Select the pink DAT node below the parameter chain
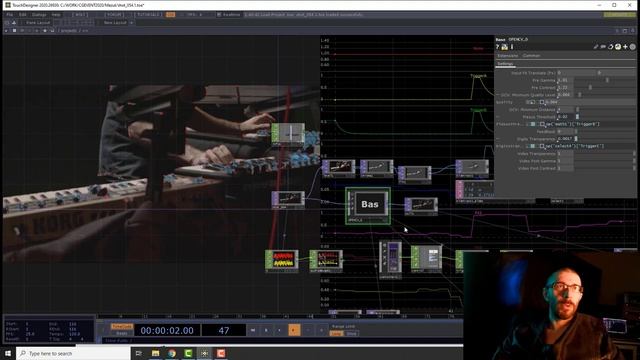The image size is (640, 360). [474, 190]
